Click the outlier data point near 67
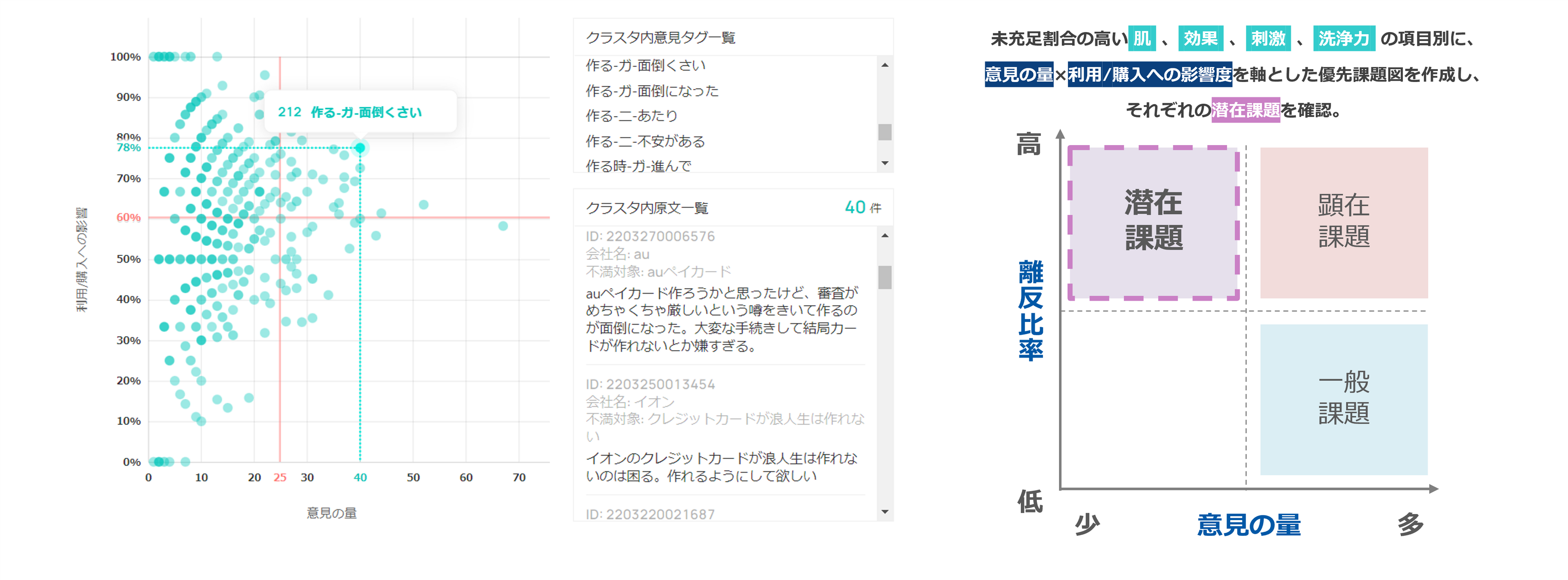 tap(503, 226)
